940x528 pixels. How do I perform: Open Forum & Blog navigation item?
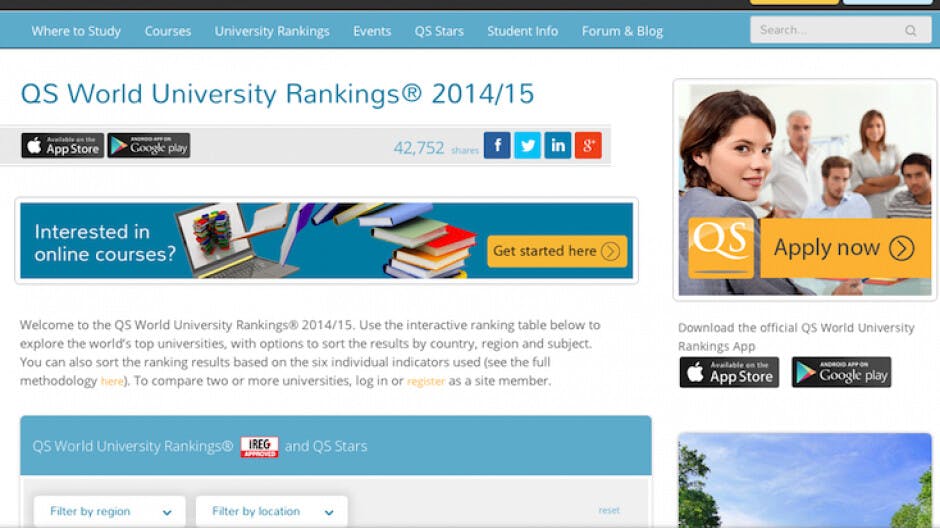click(622, 31)
